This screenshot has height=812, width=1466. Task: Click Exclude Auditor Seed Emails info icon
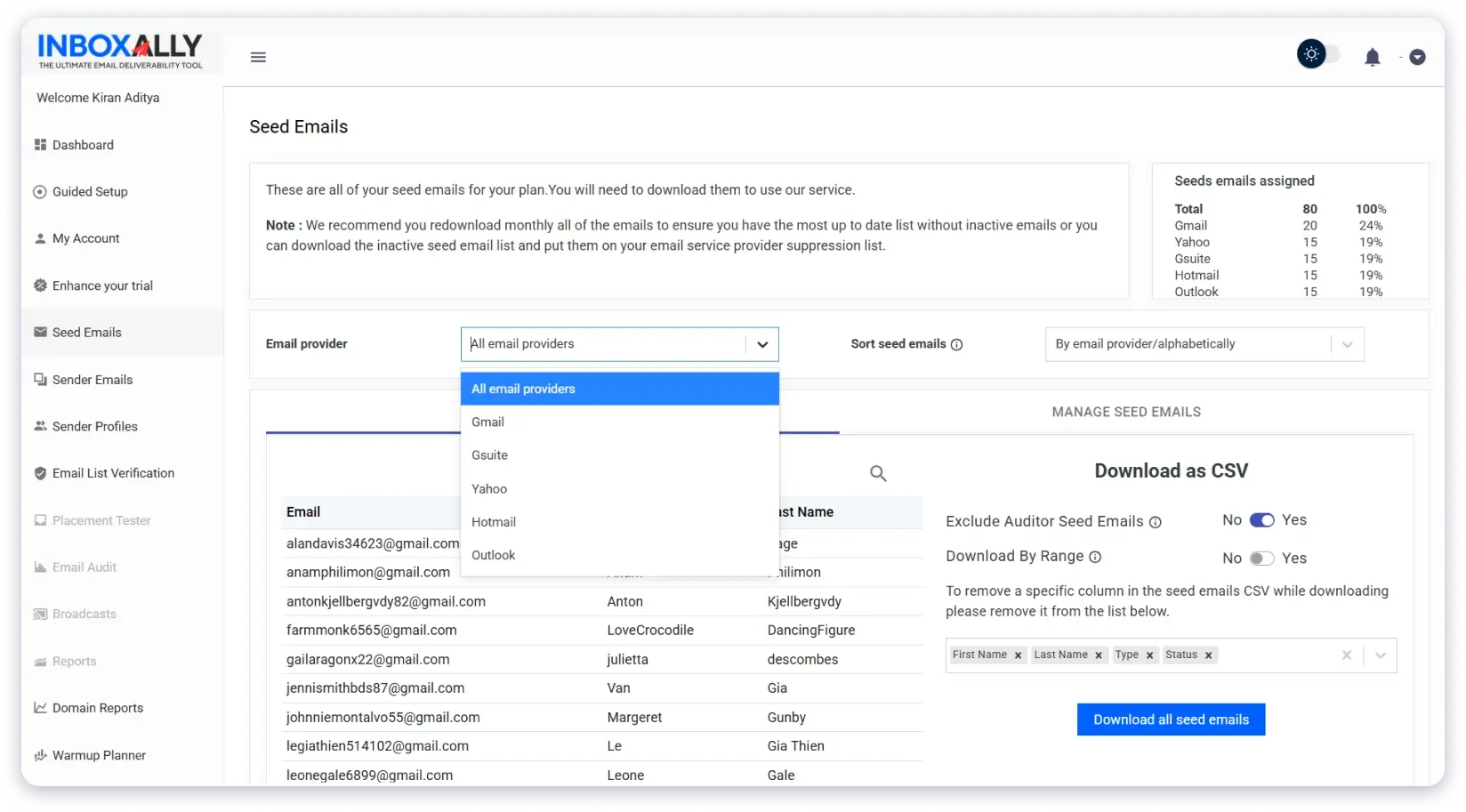point(1155,522)
